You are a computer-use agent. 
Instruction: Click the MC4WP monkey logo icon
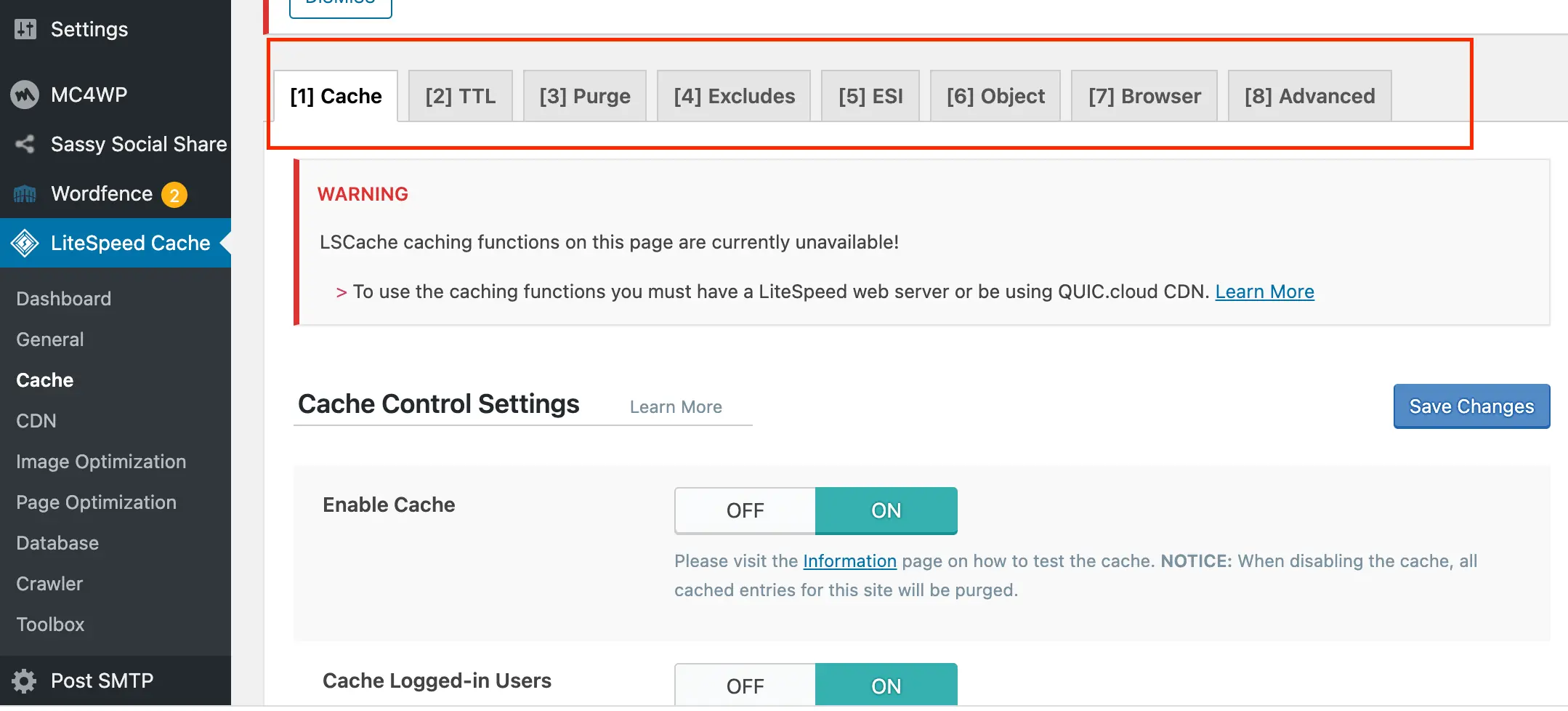tap(25, 95)
